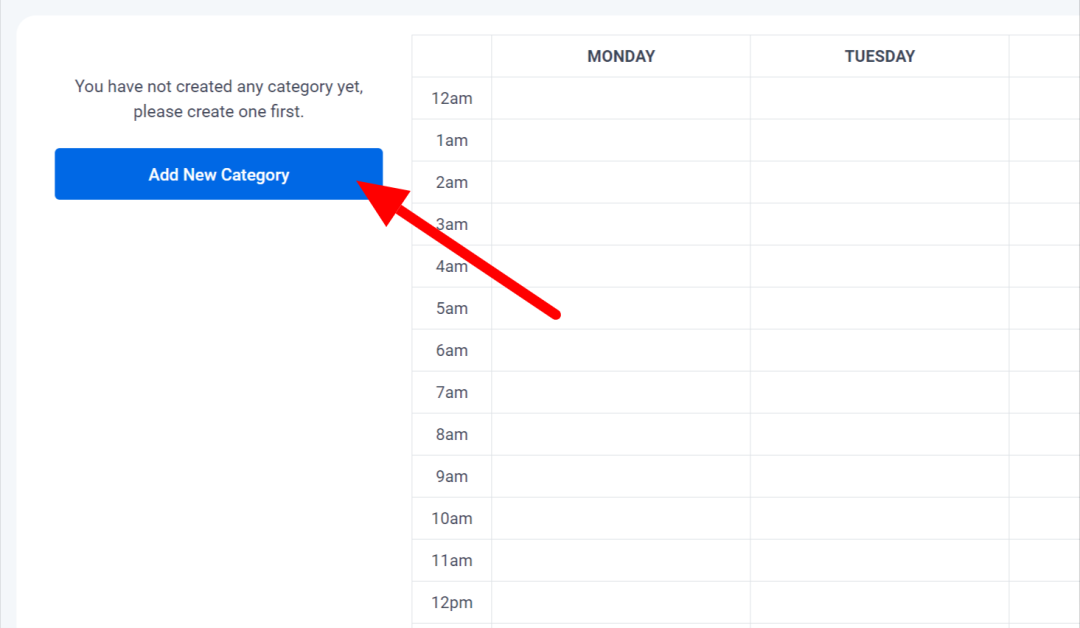Click the 5am Tuesday slot
The image size is (1080, 628).
click(879, 308)
